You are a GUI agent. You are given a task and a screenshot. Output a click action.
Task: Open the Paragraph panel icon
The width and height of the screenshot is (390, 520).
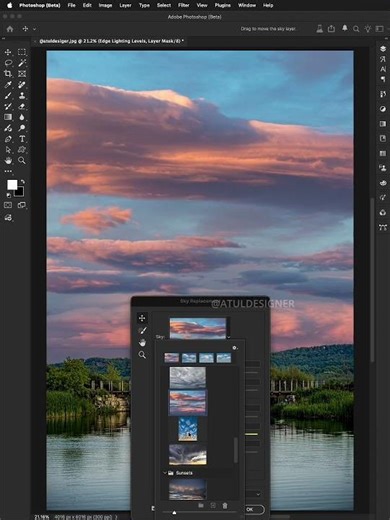(383, 79)
